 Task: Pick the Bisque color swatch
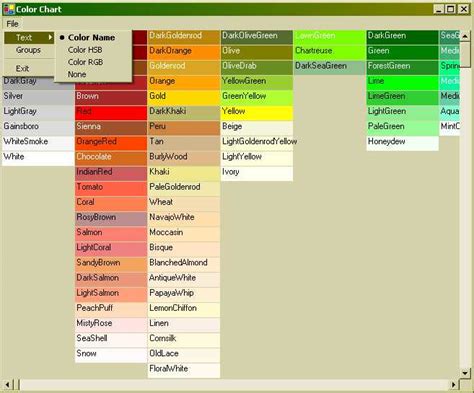(184, 248)
